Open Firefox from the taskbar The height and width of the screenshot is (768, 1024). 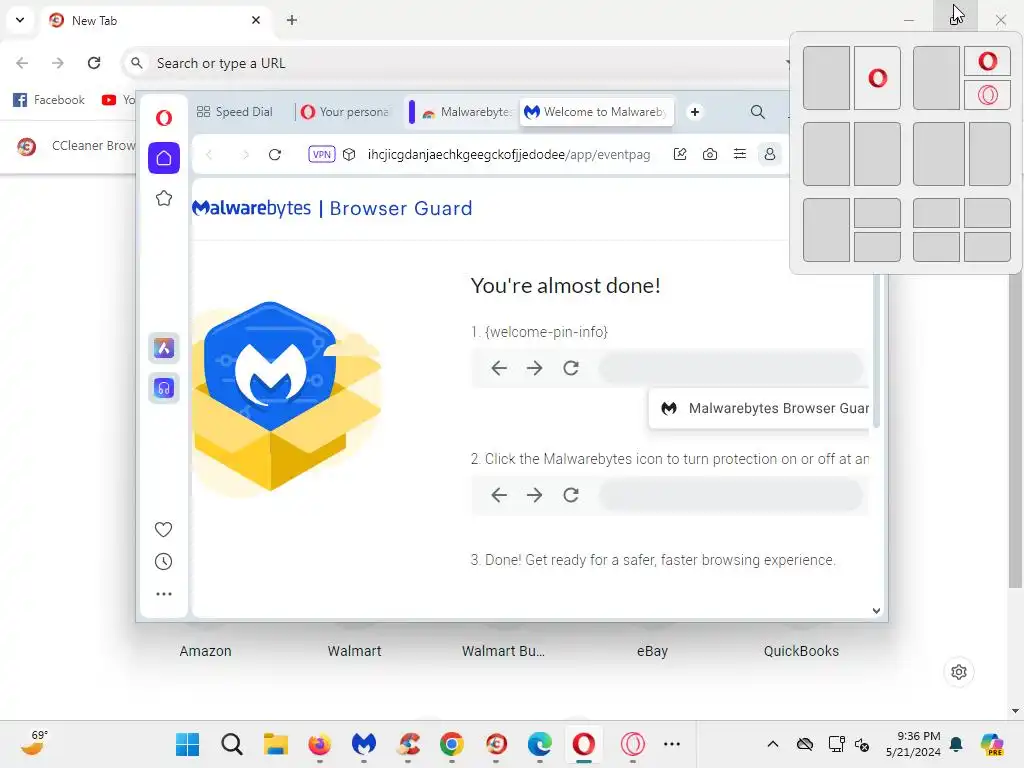319,744
